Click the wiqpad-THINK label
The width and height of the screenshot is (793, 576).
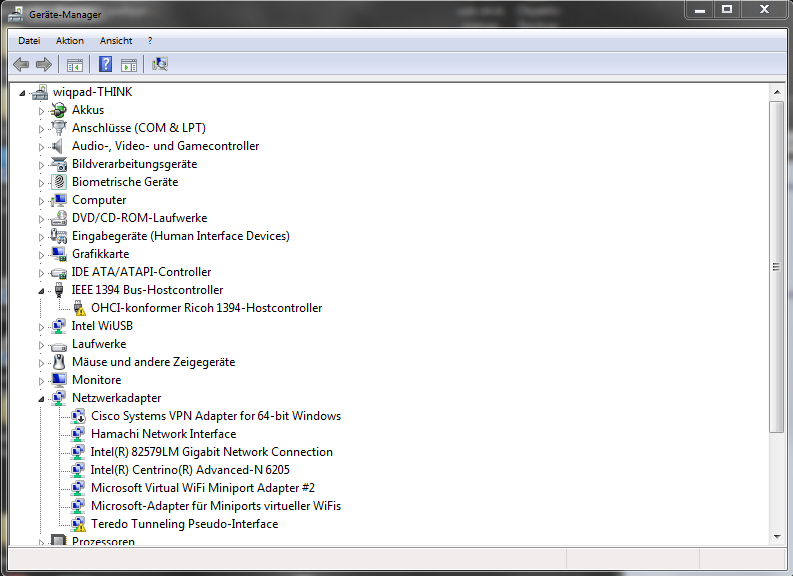click(x=93, y=92)
